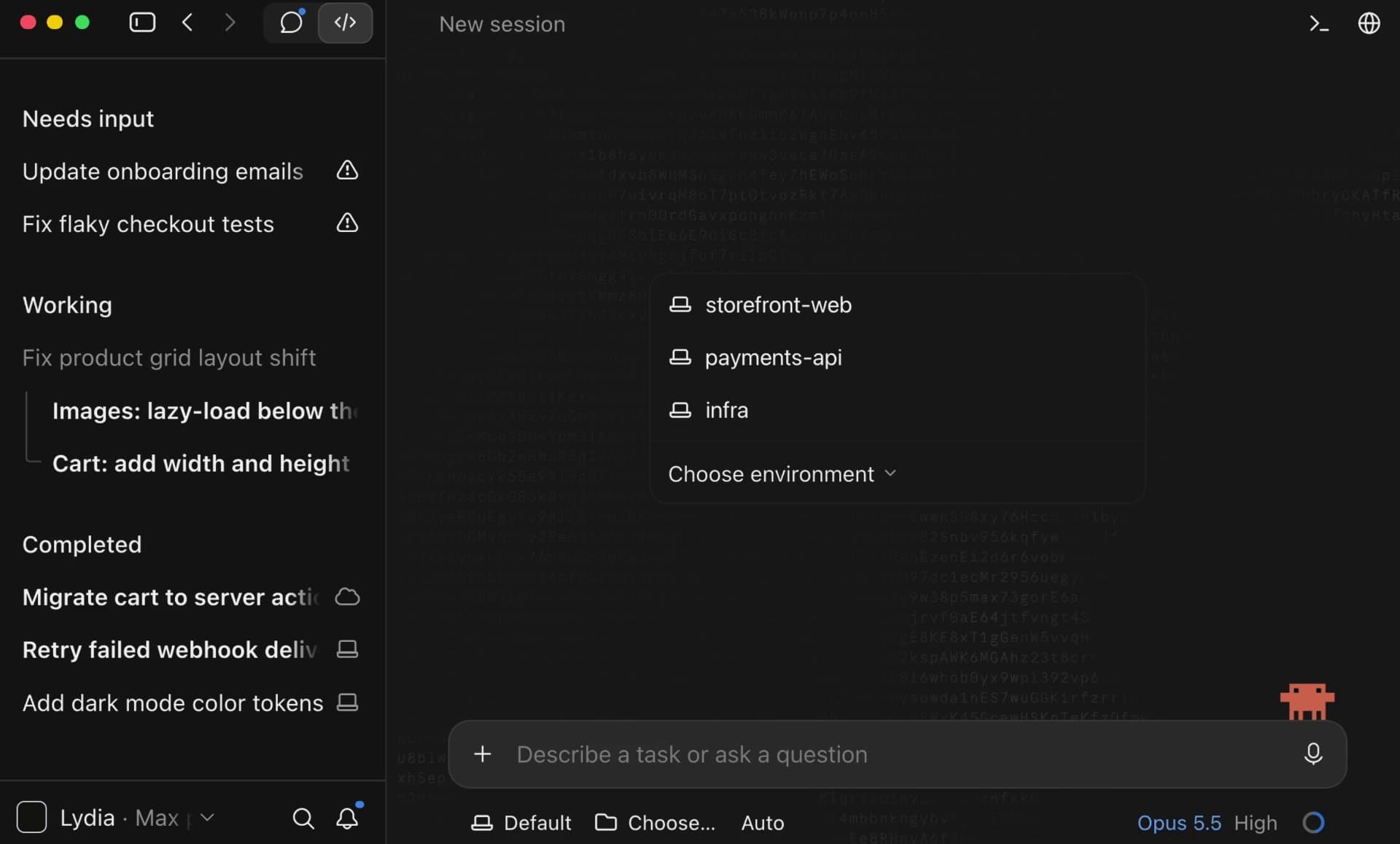Click the blue ring usage indicator

pos(1313,823)
